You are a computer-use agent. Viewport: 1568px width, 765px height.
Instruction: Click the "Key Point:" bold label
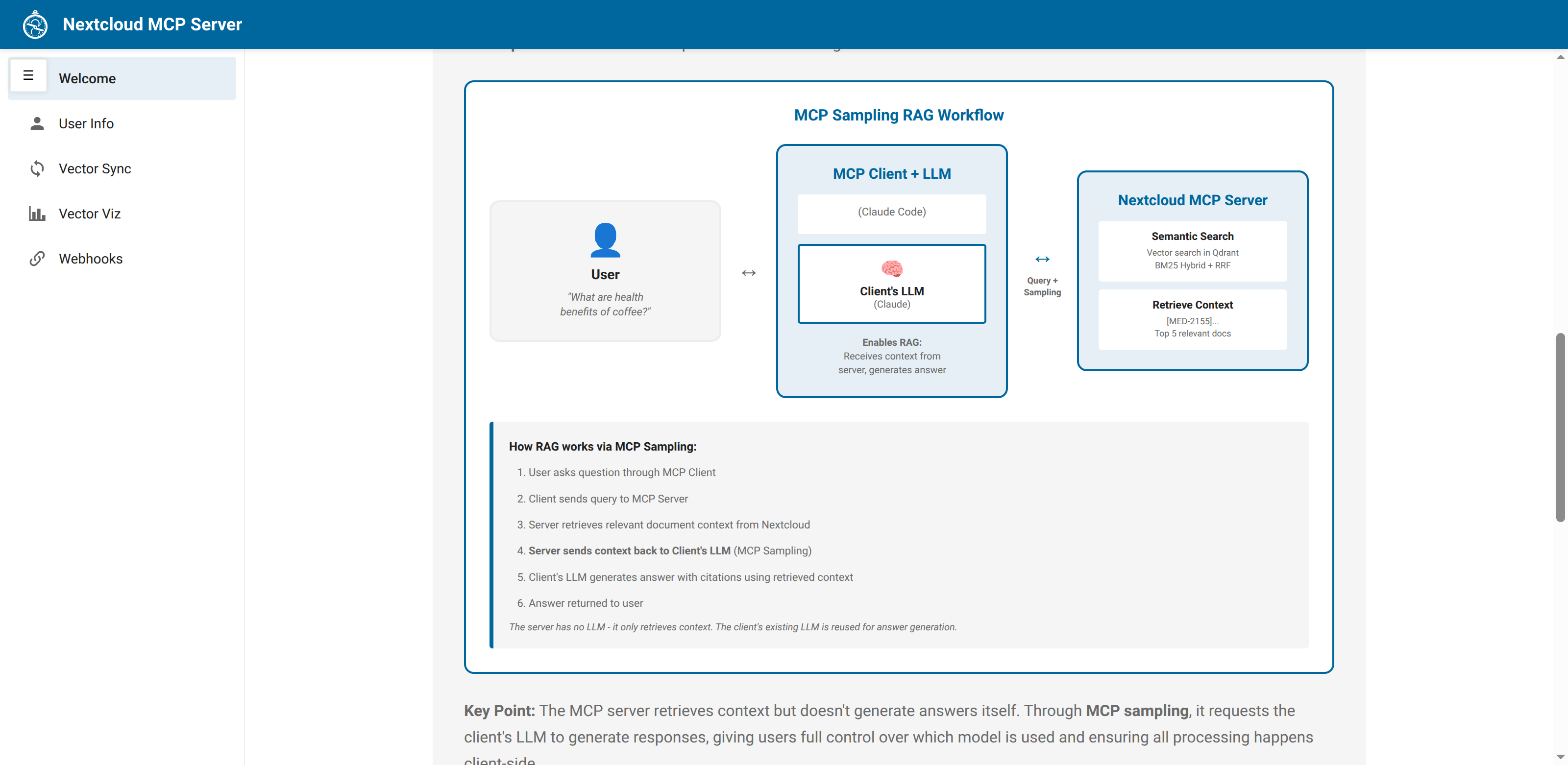click(x=499, y=711)
